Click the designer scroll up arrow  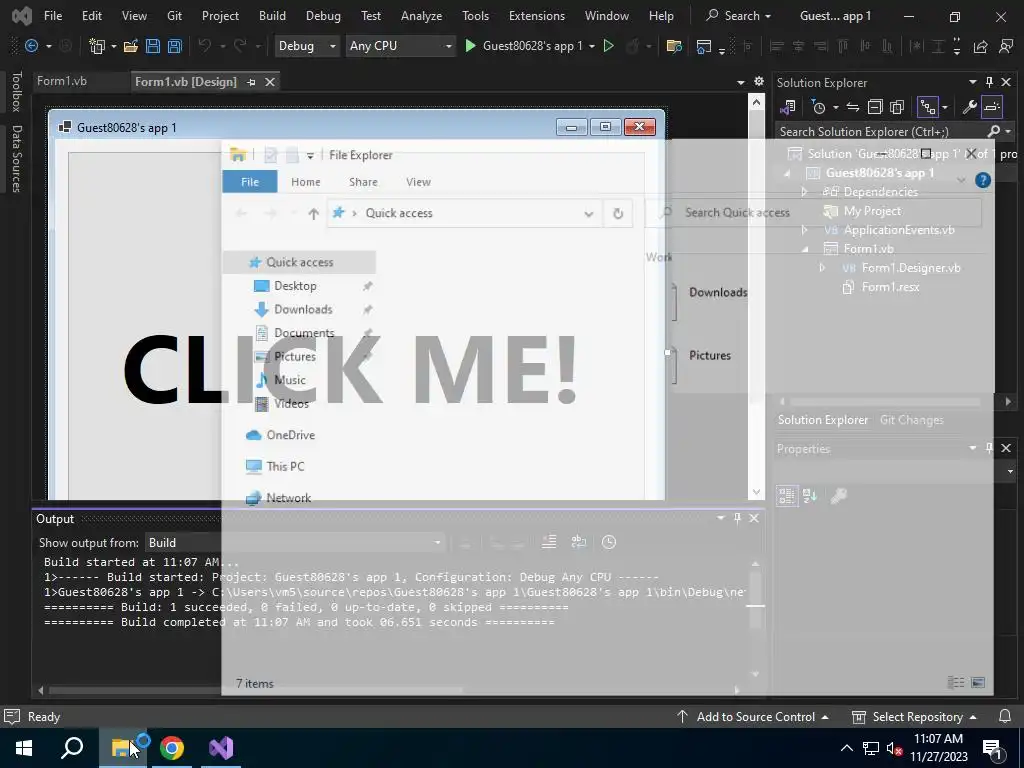(756, 102)
